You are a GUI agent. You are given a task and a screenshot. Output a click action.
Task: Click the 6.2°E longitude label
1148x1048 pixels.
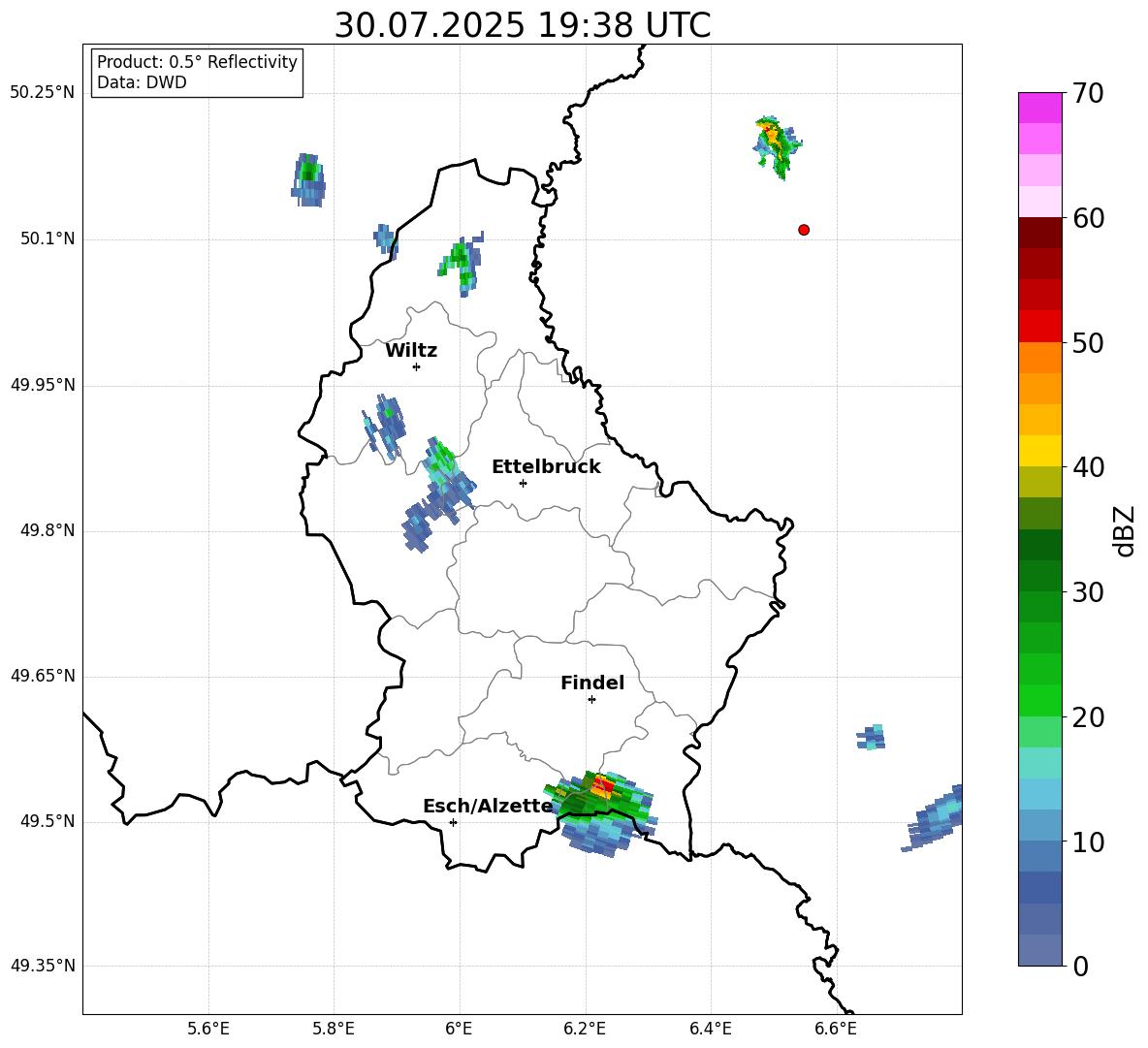point(585,1029)
